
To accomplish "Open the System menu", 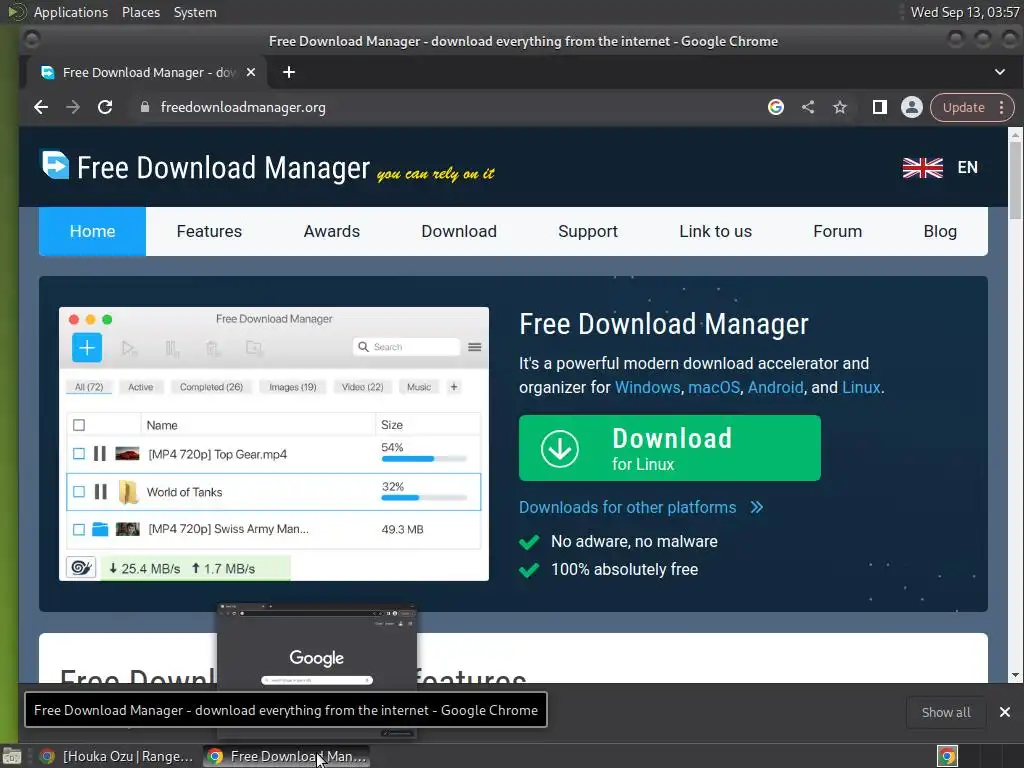I will point(195,12).
